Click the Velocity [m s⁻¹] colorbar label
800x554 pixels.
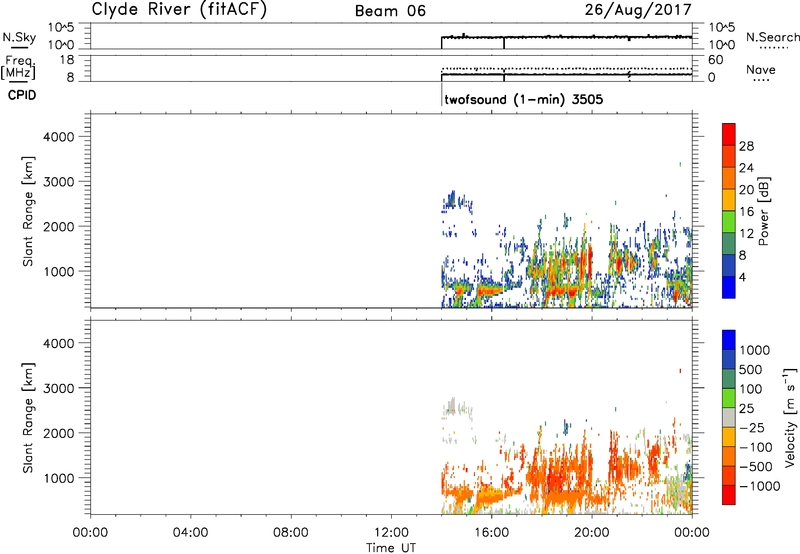click(x=790, y=417)
